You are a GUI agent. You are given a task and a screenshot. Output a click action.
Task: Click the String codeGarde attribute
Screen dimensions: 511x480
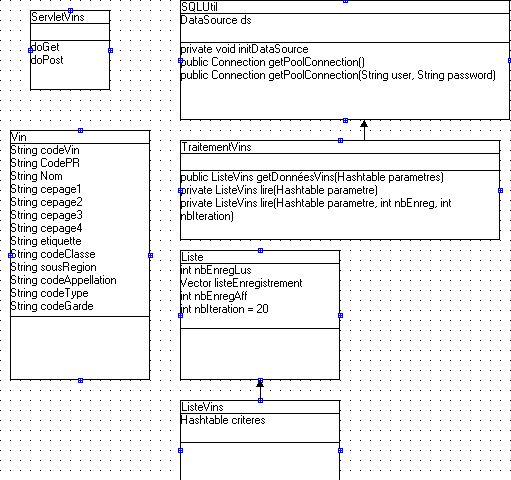click(x=52, y=306)
